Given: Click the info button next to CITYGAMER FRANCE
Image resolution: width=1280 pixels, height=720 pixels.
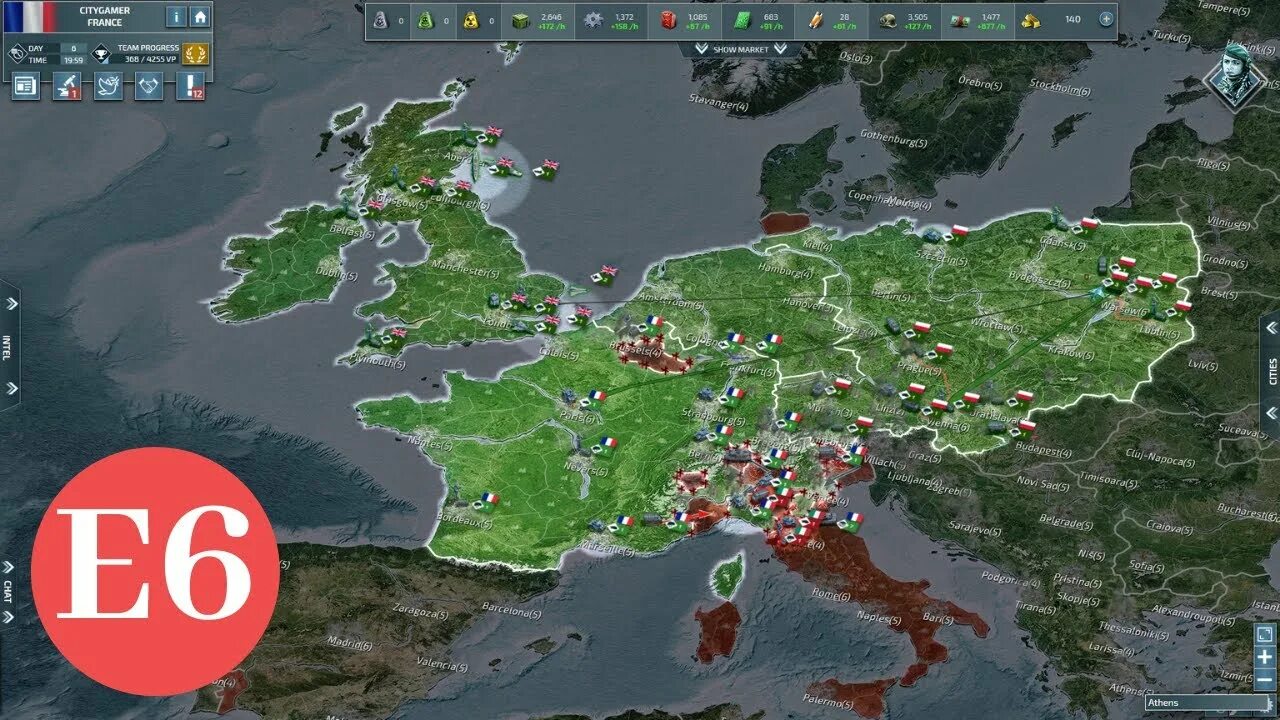Looking at the screenshot, I should tap(177, 16).
